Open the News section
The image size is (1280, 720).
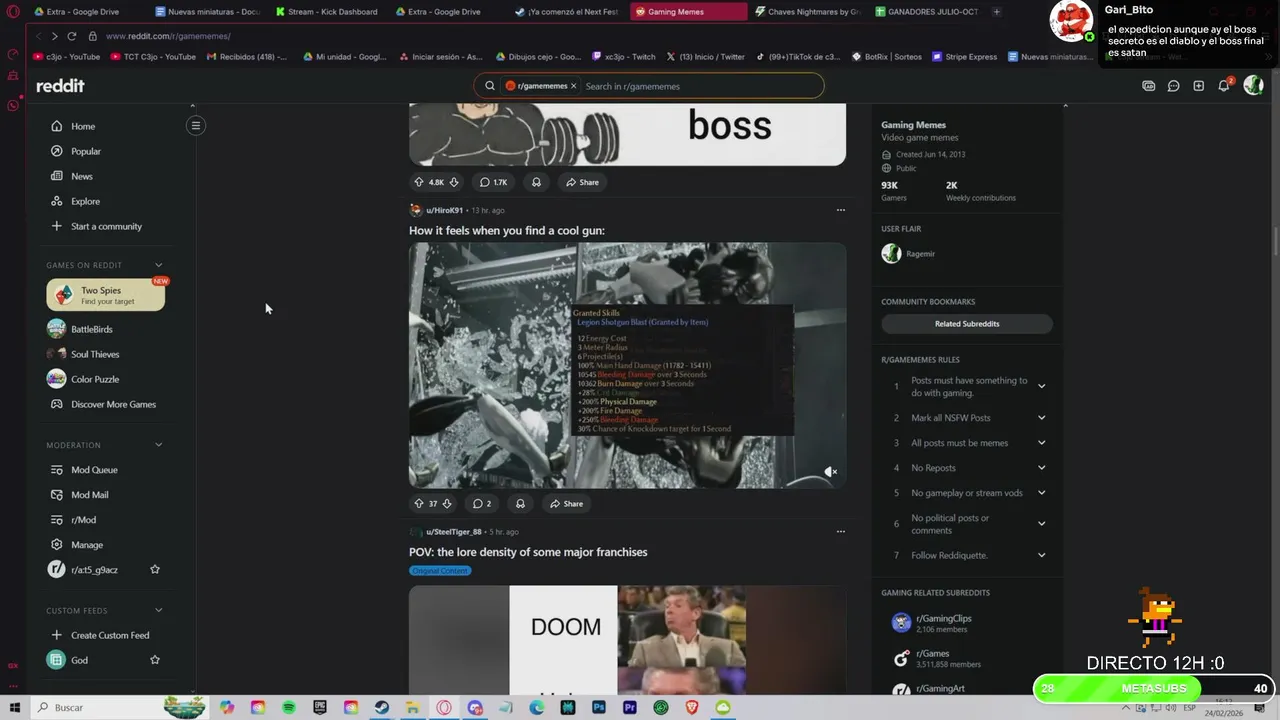(x=81, y=176)
